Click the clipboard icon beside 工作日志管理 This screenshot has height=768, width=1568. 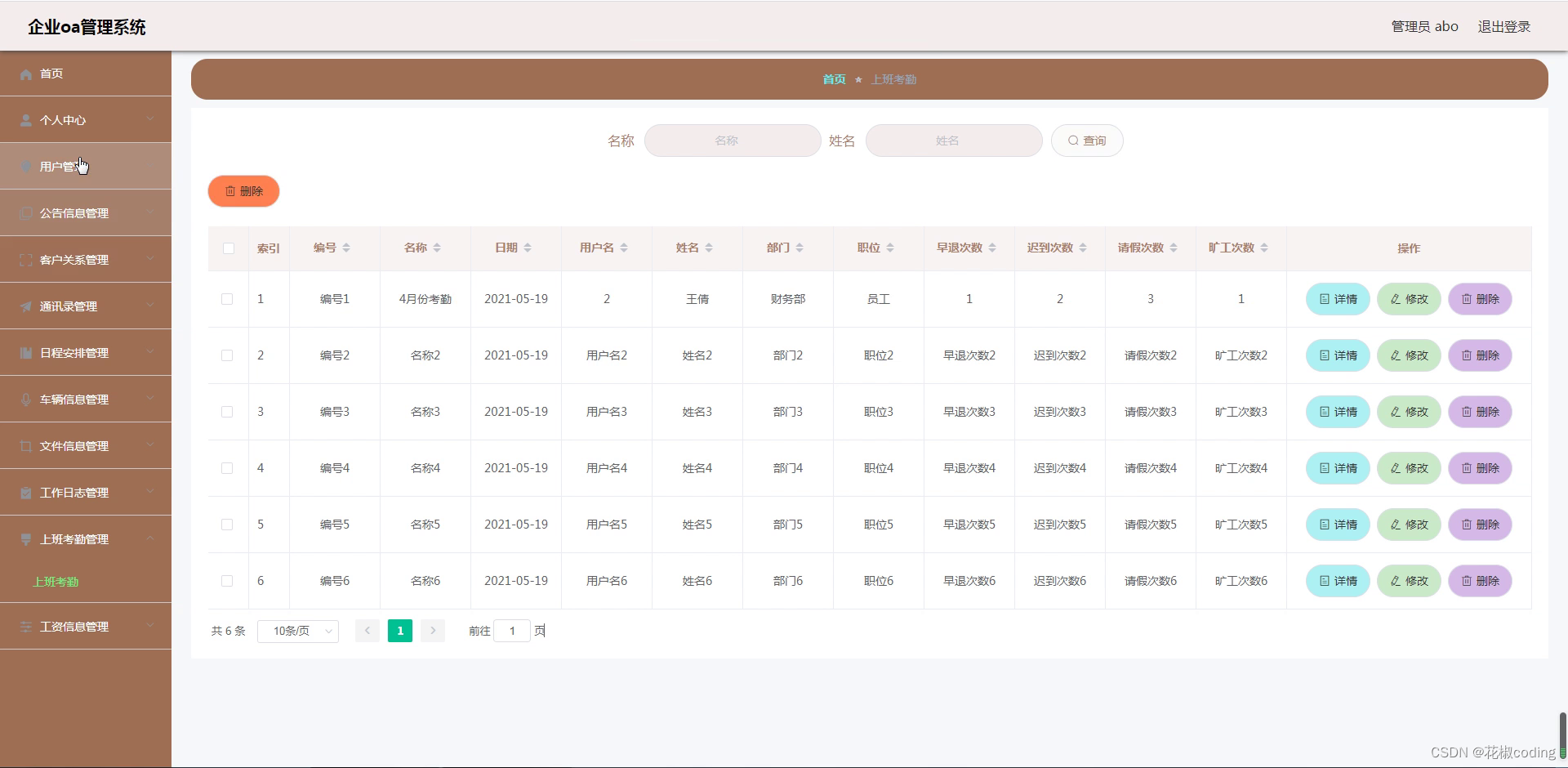point(26,493)
